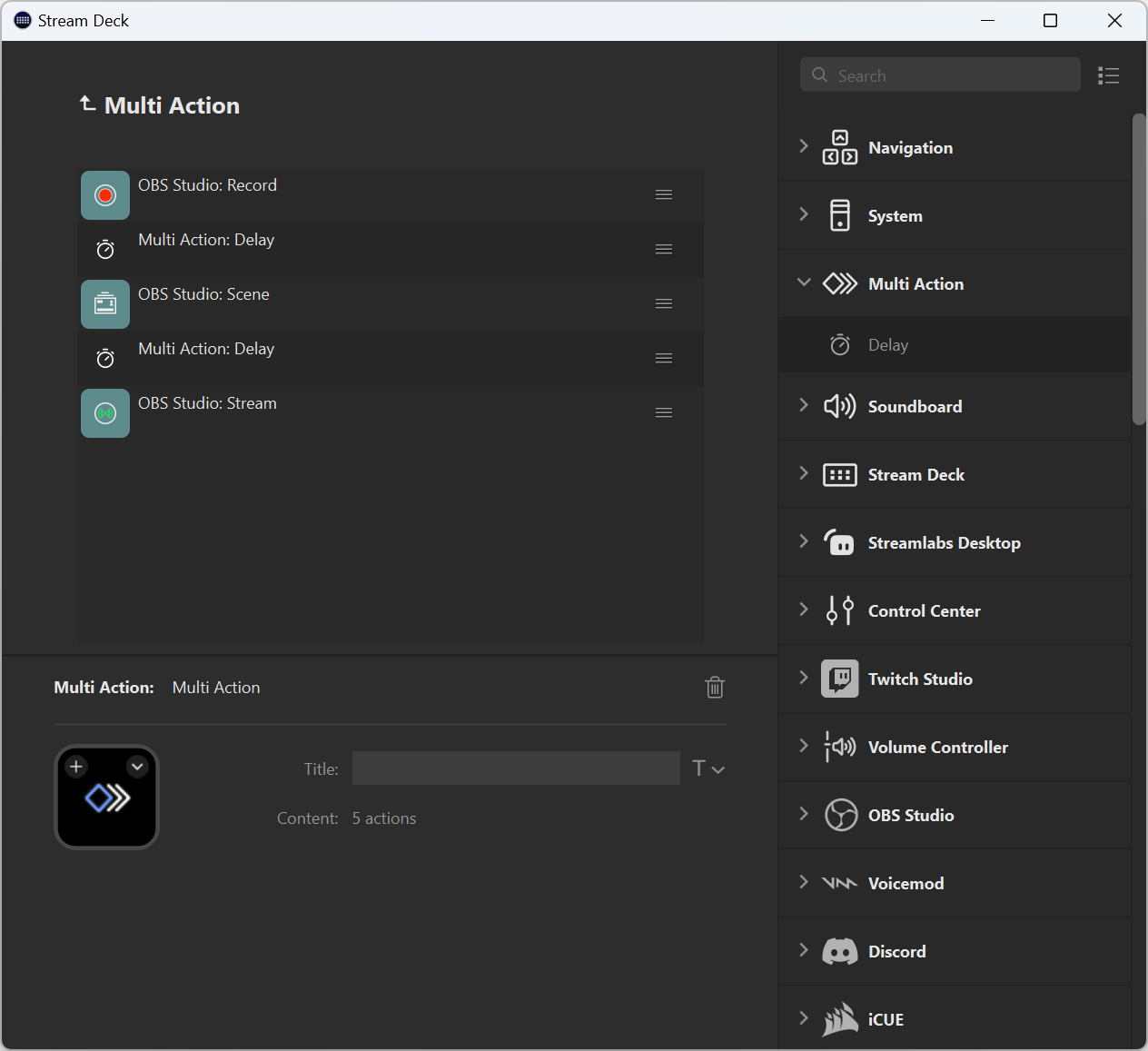
Task: Expand the Streamlabs Desktop category
Action: pos(803,541)
